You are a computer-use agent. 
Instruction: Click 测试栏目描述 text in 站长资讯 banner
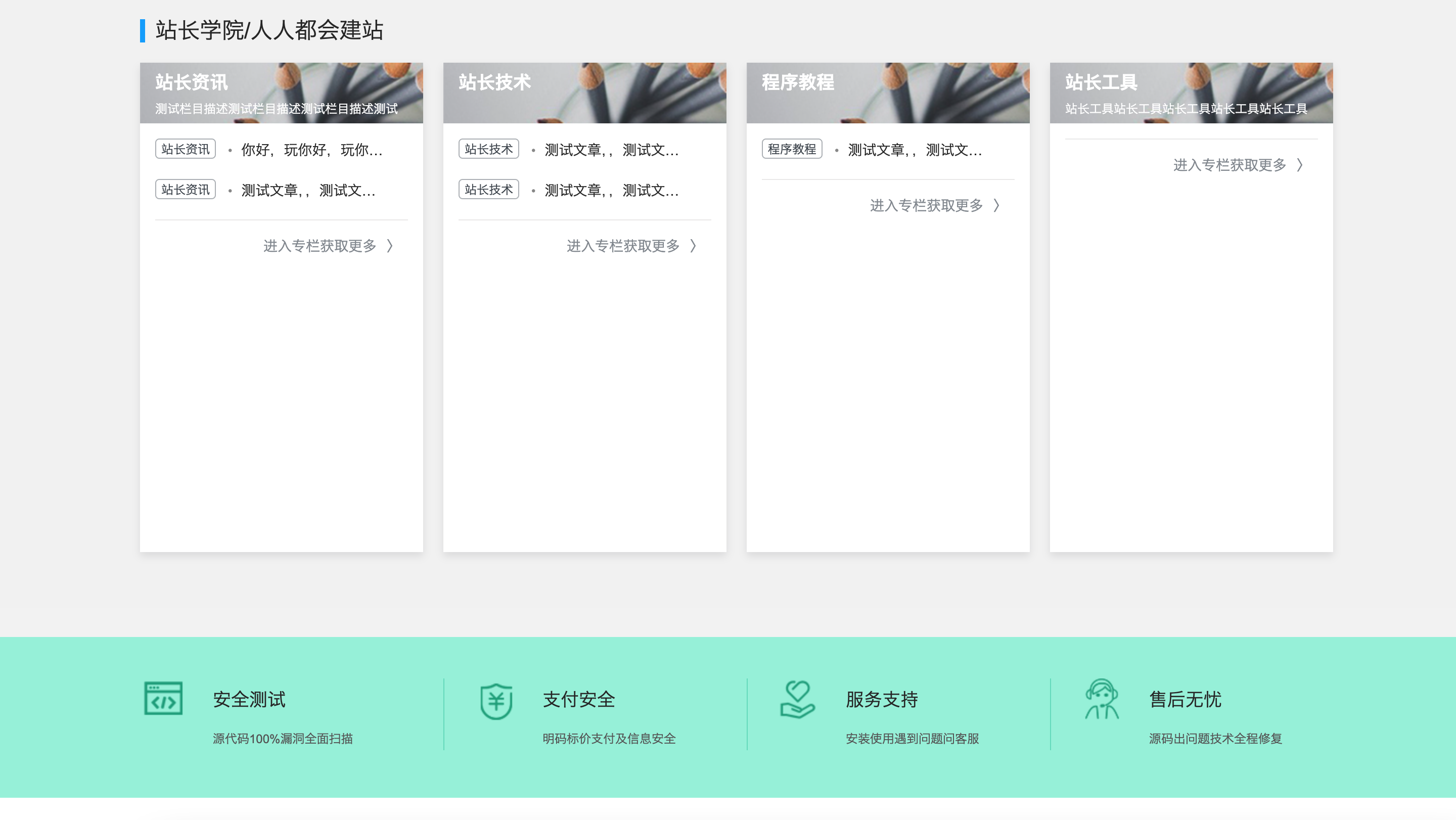277,109
